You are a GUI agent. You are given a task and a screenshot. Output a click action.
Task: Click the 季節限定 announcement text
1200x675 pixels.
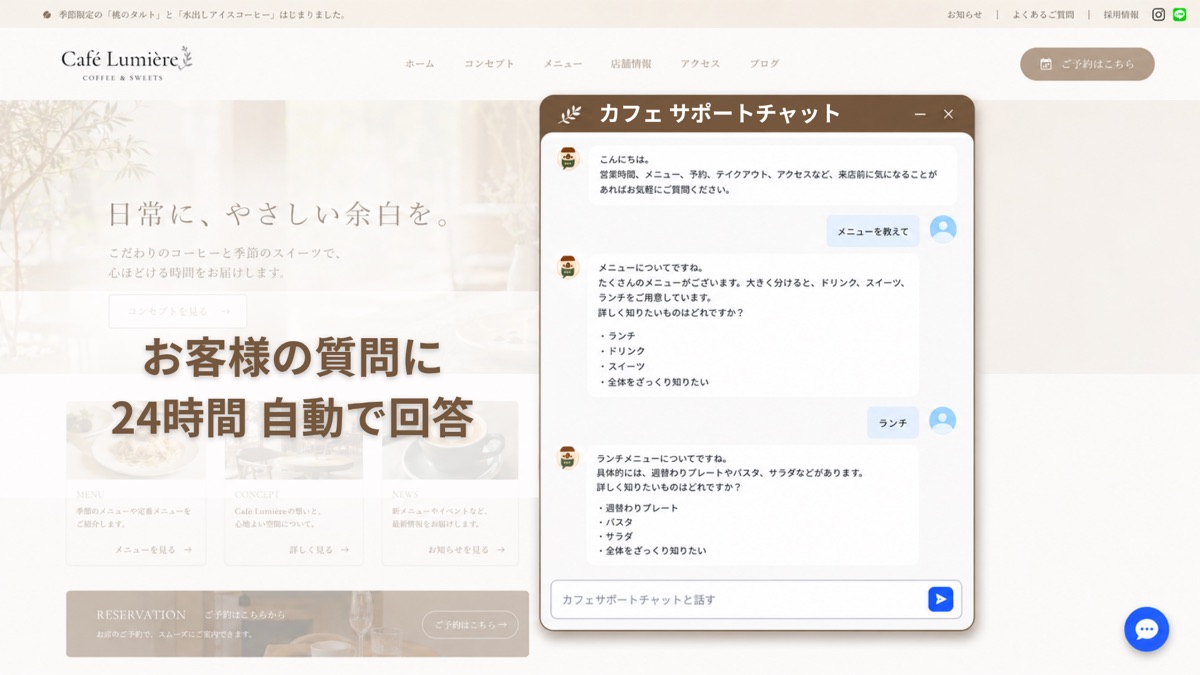pos(203,15)
